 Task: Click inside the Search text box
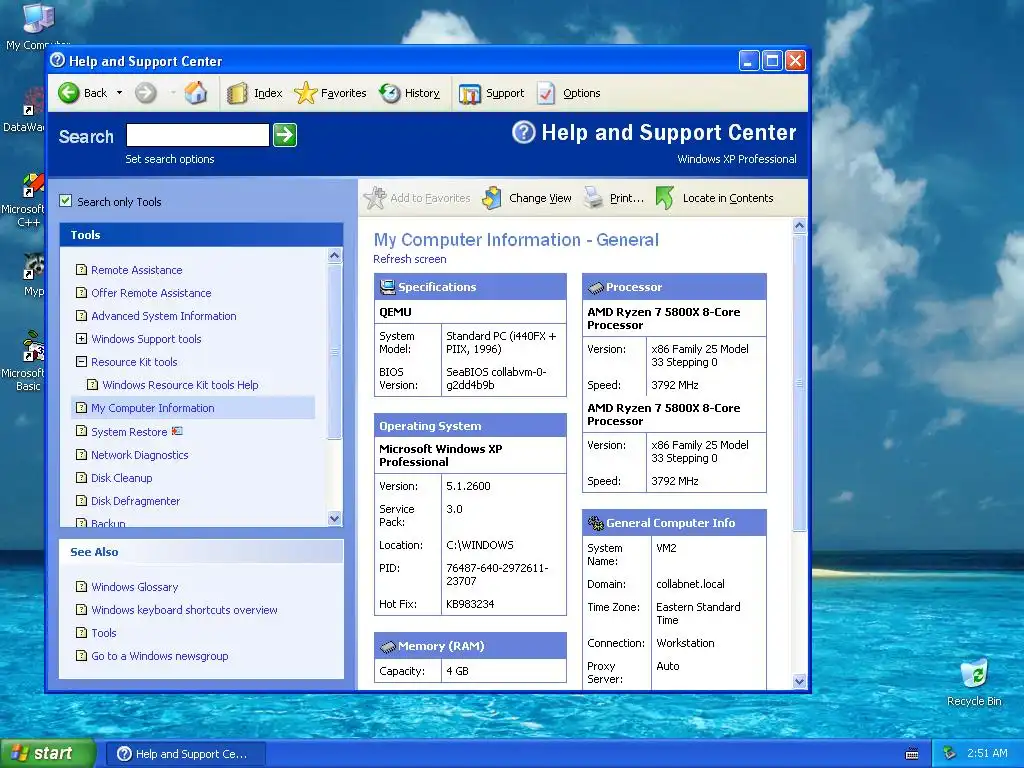(197, 135)
